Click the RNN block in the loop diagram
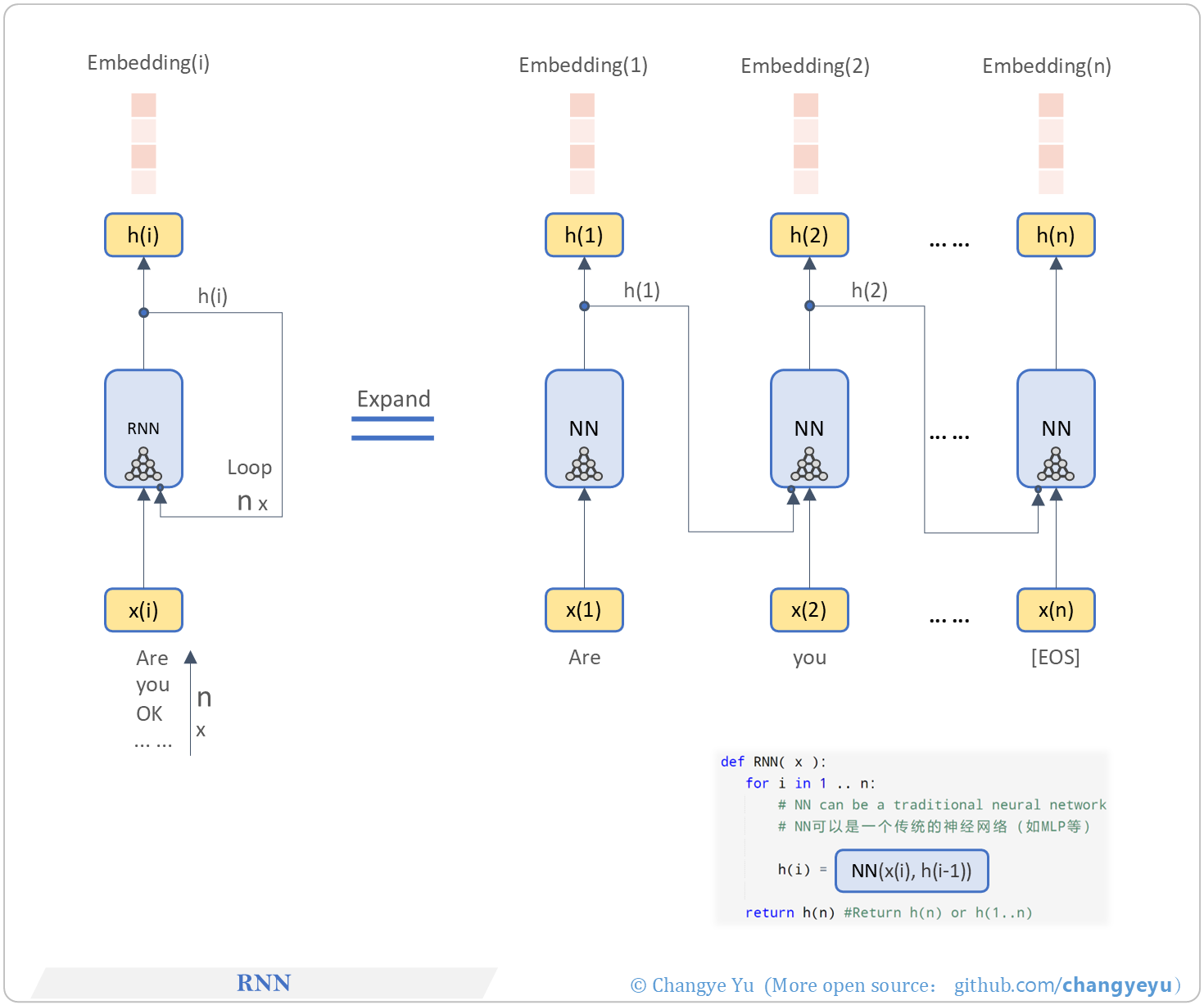1204x1005 pixels. tap(143, 428)
